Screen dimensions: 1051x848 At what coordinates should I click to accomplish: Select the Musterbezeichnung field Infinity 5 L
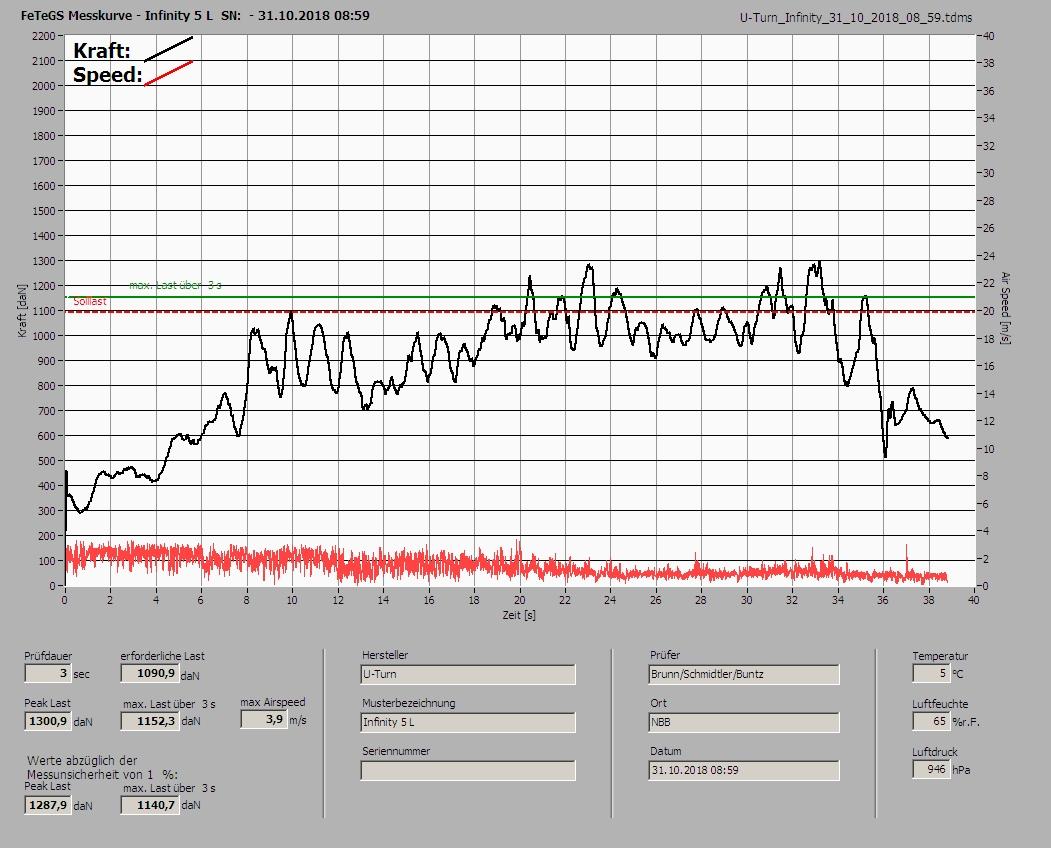467,722
